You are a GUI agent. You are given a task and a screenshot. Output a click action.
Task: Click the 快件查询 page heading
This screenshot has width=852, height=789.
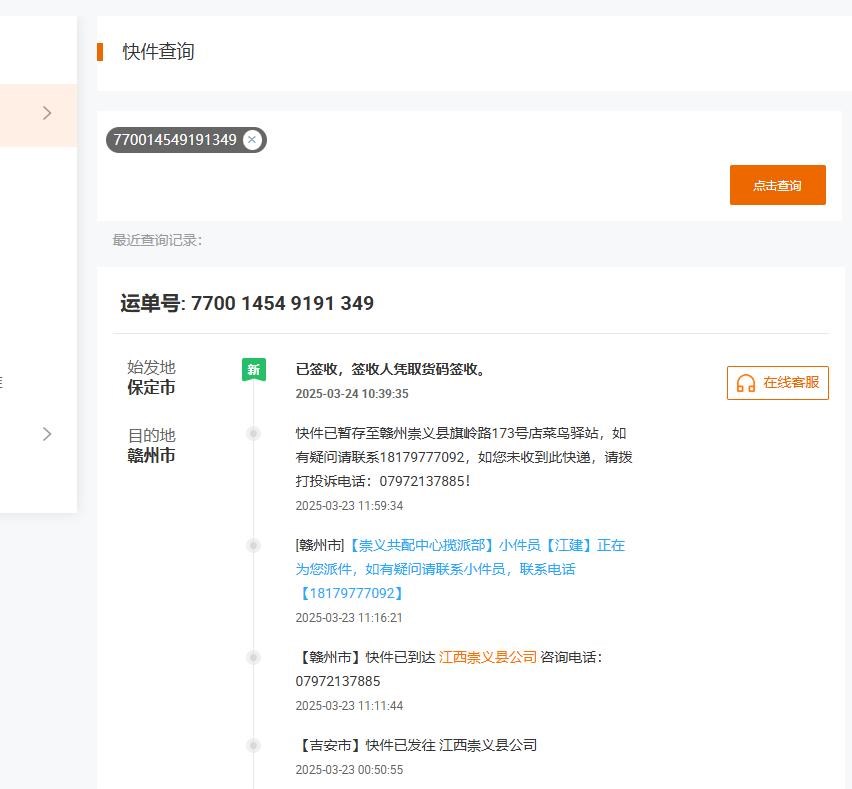pyautogui.click(x=158, y=52)
